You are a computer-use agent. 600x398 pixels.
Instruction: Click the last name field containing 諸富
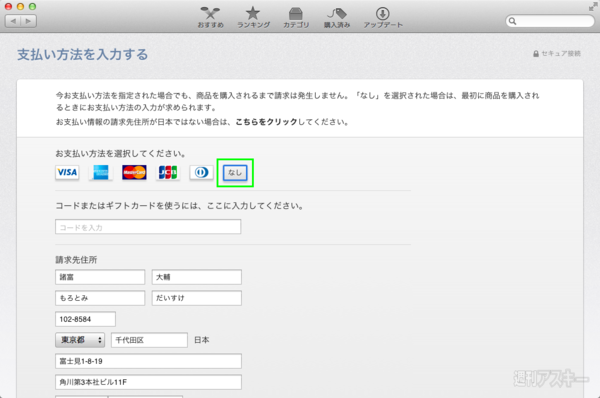click(100, 277)
